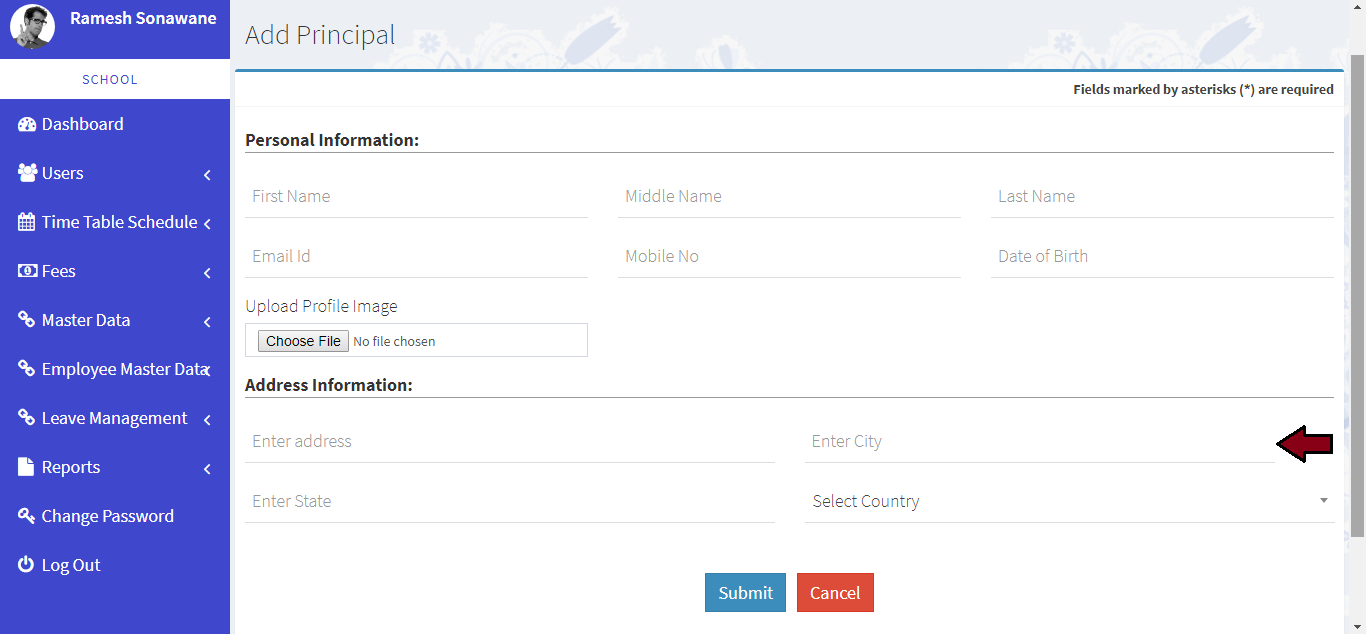Image resolution: width=1366 pixels, height=634 pixels.
Task: Expand the Fees submenu chevron
Action: [x=207, y=273]
